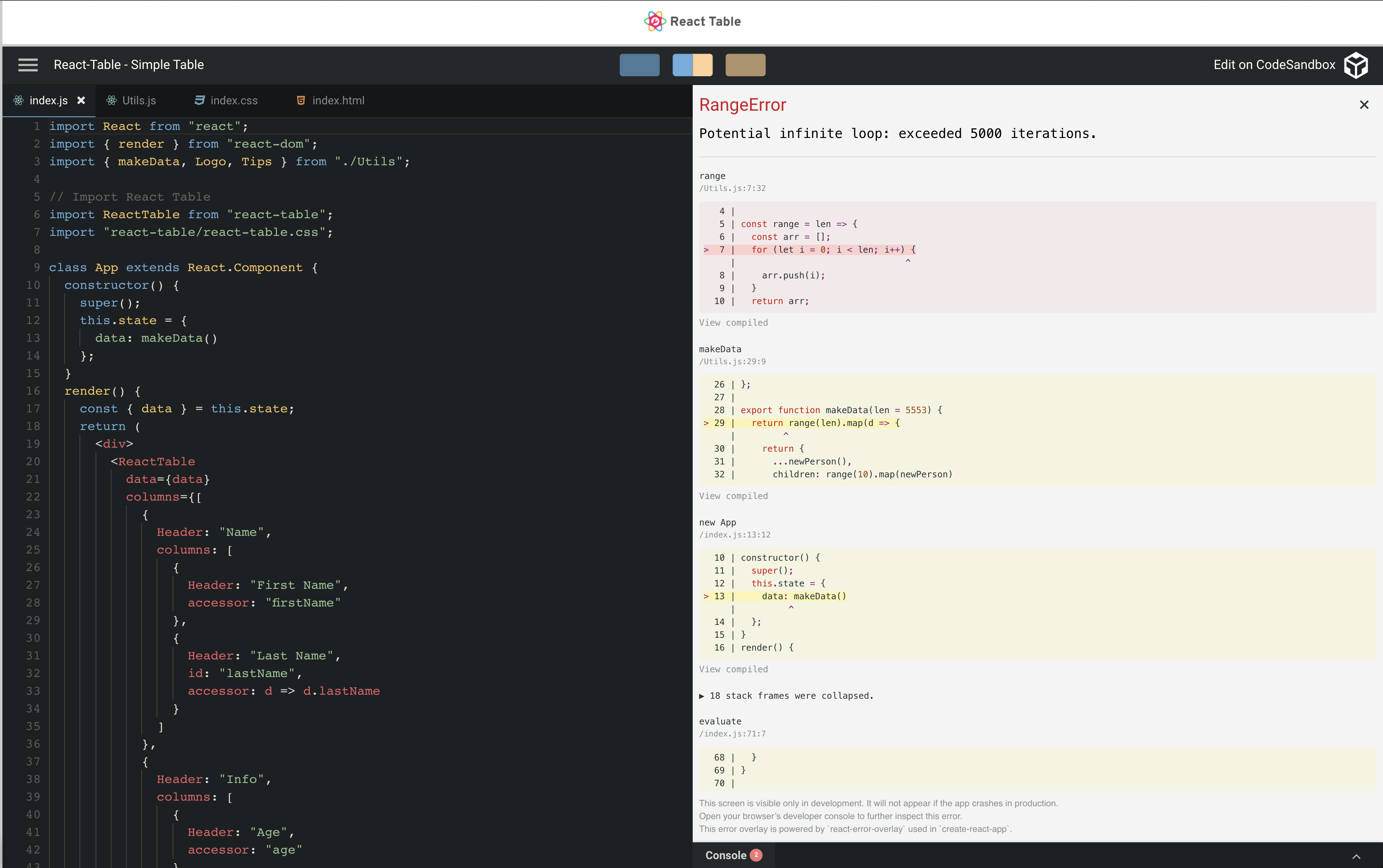Image resolution: width=1383 pixels, height=868 pixels.
Task: Open the CodeSandbox cube icon
Action: point(1357,65)
